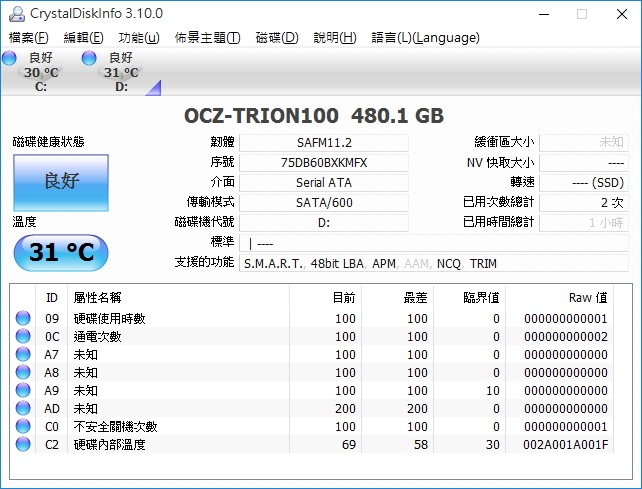Image resolution: width=642 pixels, height=489 pixels.
Task: Click the 標準 field showing | ----
Action: point(434,243)
